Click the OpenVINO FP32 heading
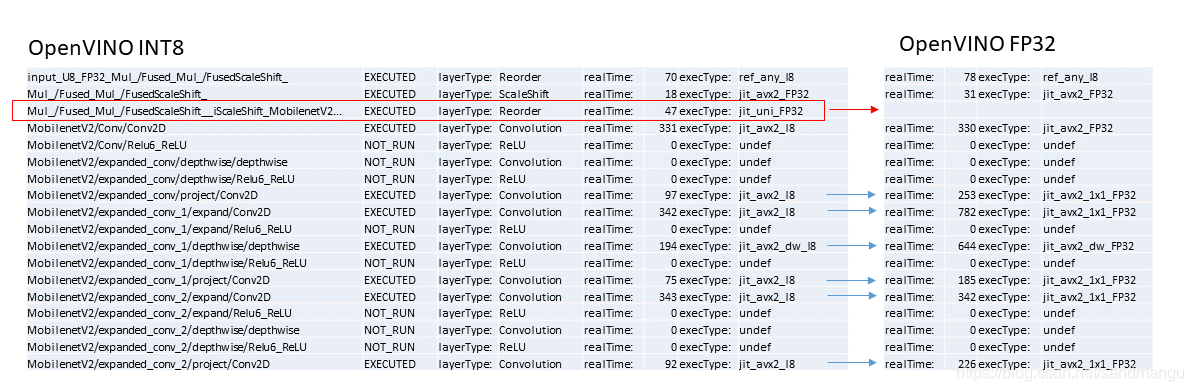Viewport: 1193px width, 391px height. tap(977, 44)
